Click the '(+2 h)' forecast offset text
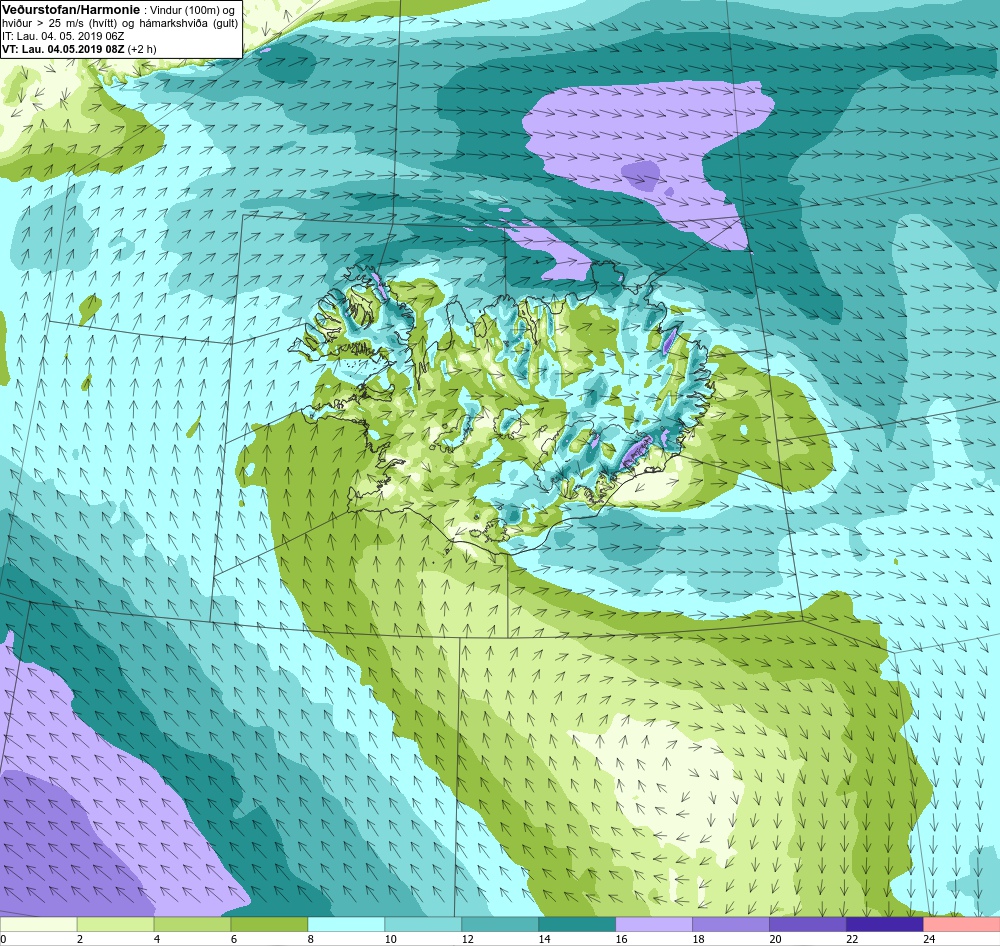The image size is (1000, 946). (142, 49)
